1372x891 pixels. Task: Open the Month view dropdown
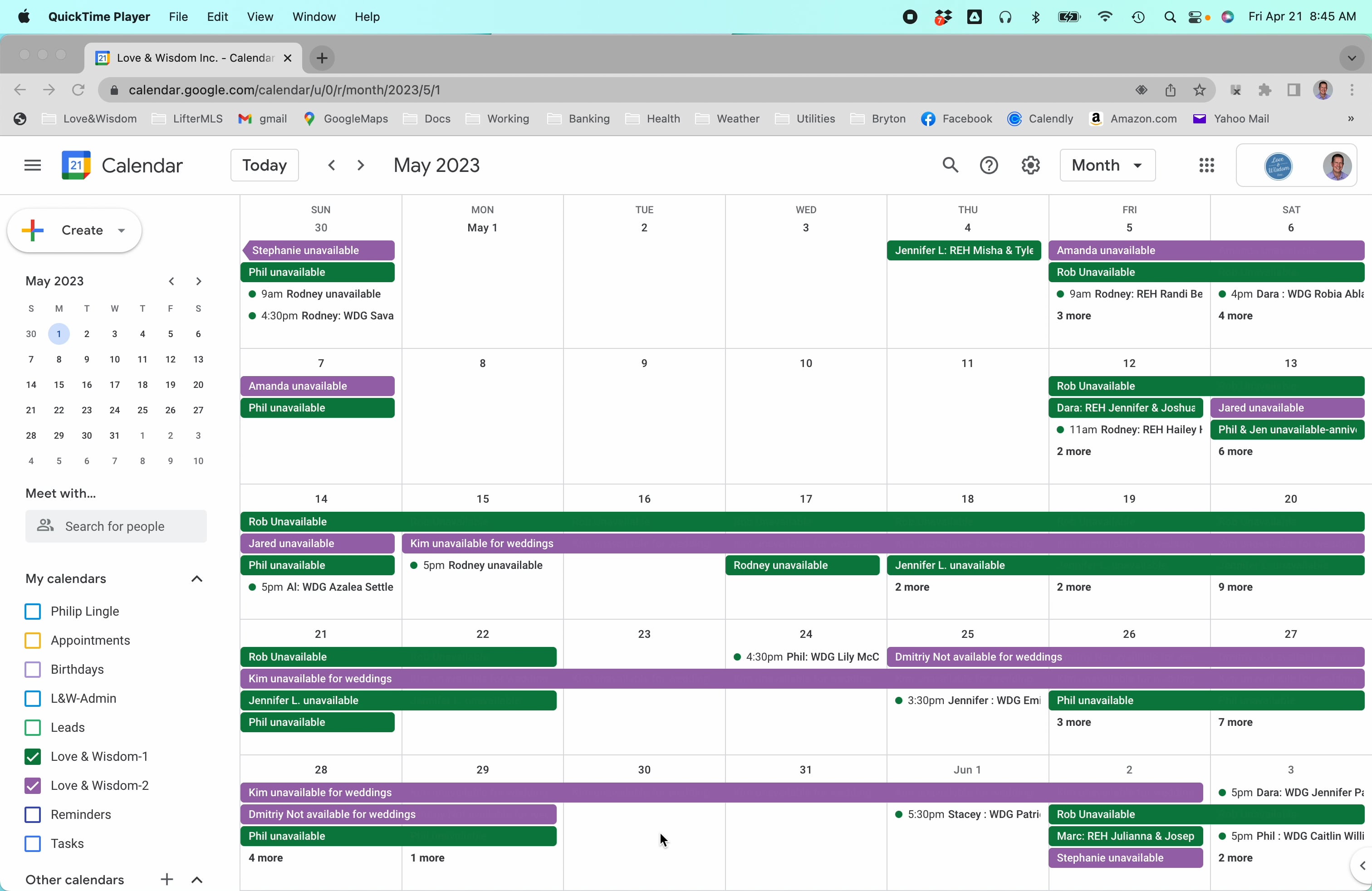1107,165
